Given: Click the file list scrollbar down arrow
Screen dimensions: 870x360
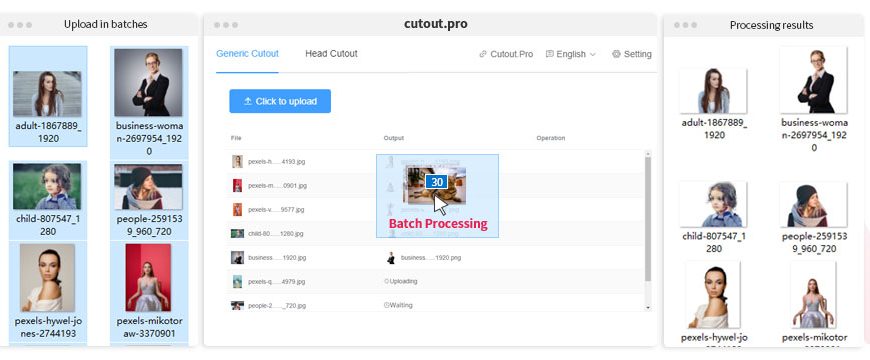Looking at the screenshot, I should (648, 307).
